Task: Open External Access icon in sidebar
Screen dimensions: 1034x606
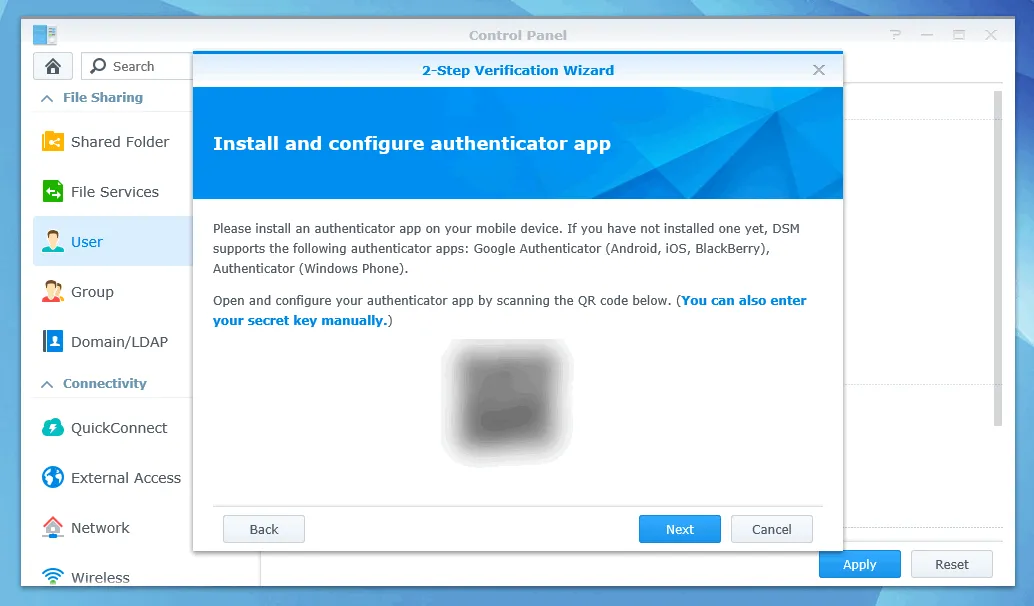Action: click(53, 477)
